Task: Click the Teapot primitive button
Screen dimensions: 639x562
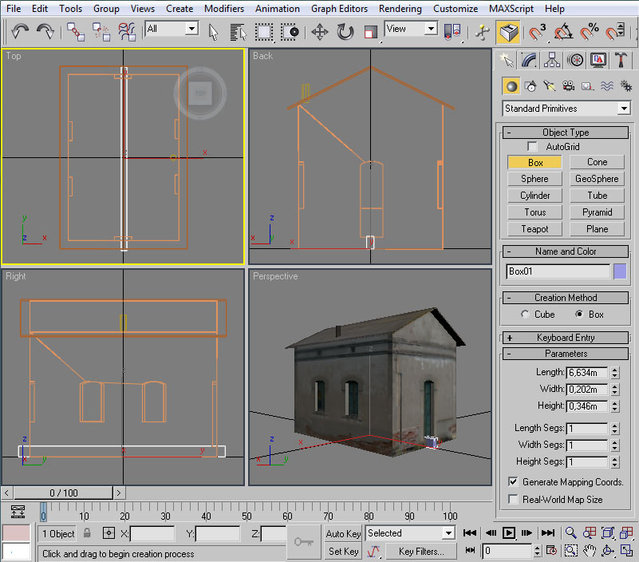Action: coord(534,229)
